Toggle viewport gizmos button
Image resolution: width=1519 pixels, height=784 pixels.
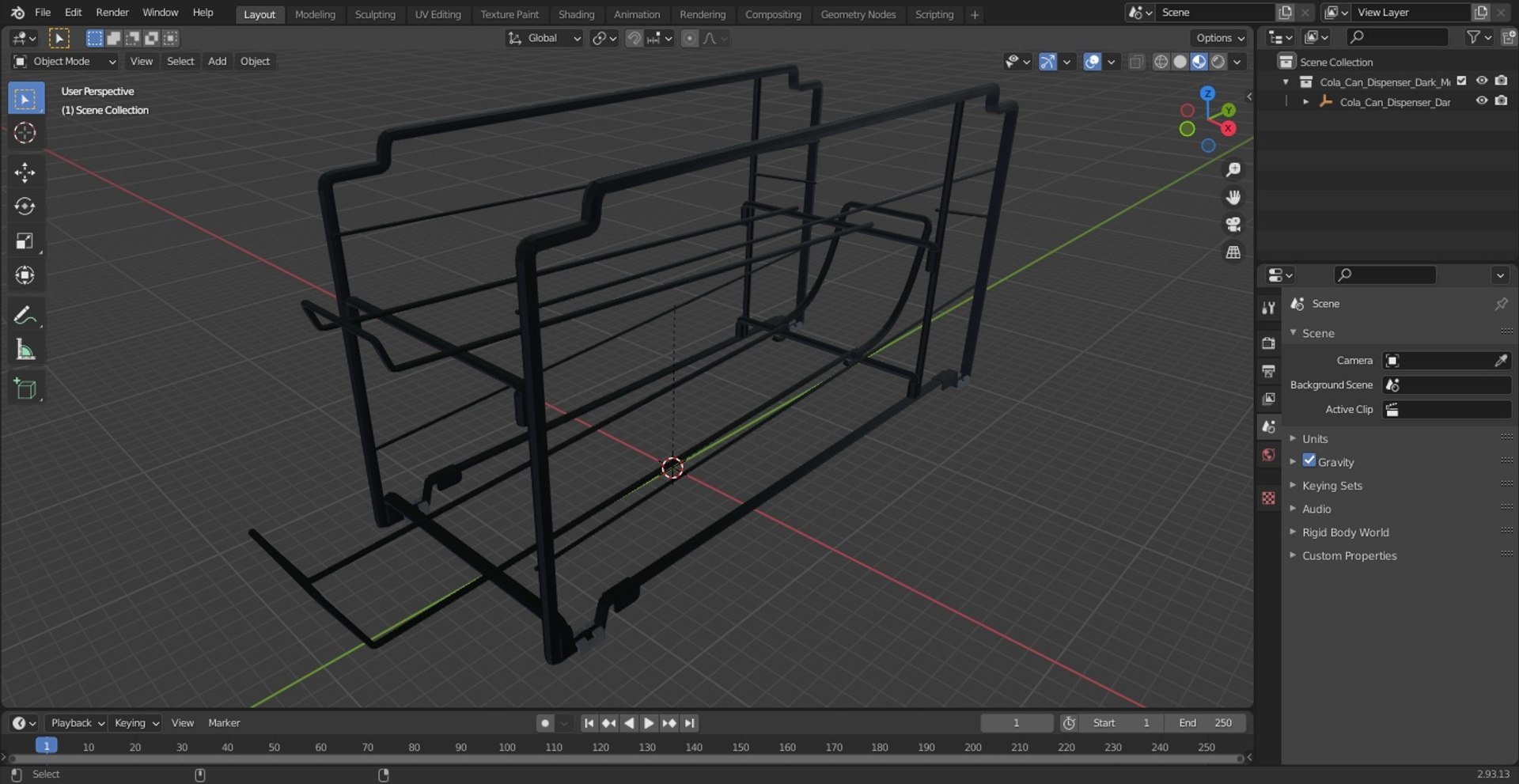1047,62
